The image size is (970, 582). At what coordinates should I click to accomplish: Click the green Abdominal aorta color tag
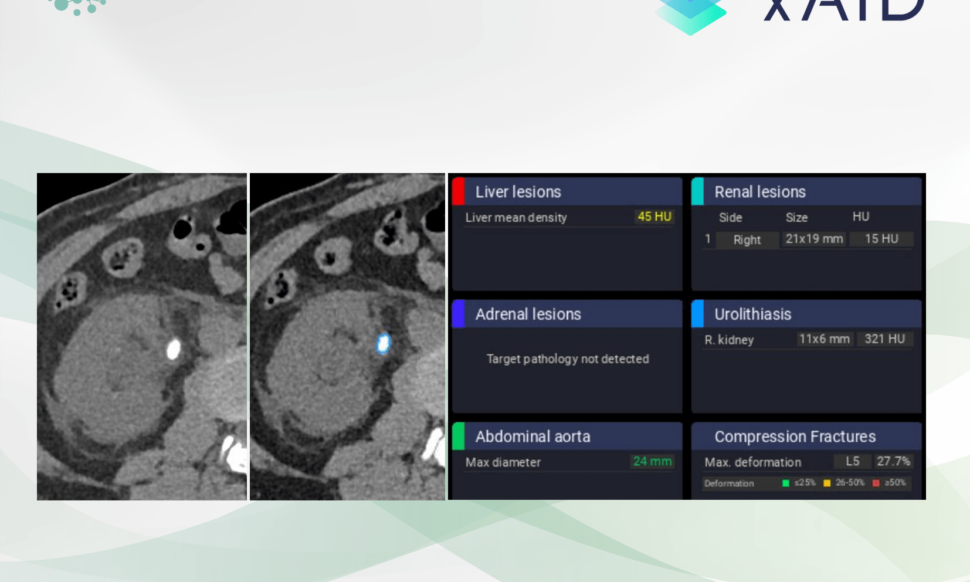pyautogui.click(x=458, y=436)
